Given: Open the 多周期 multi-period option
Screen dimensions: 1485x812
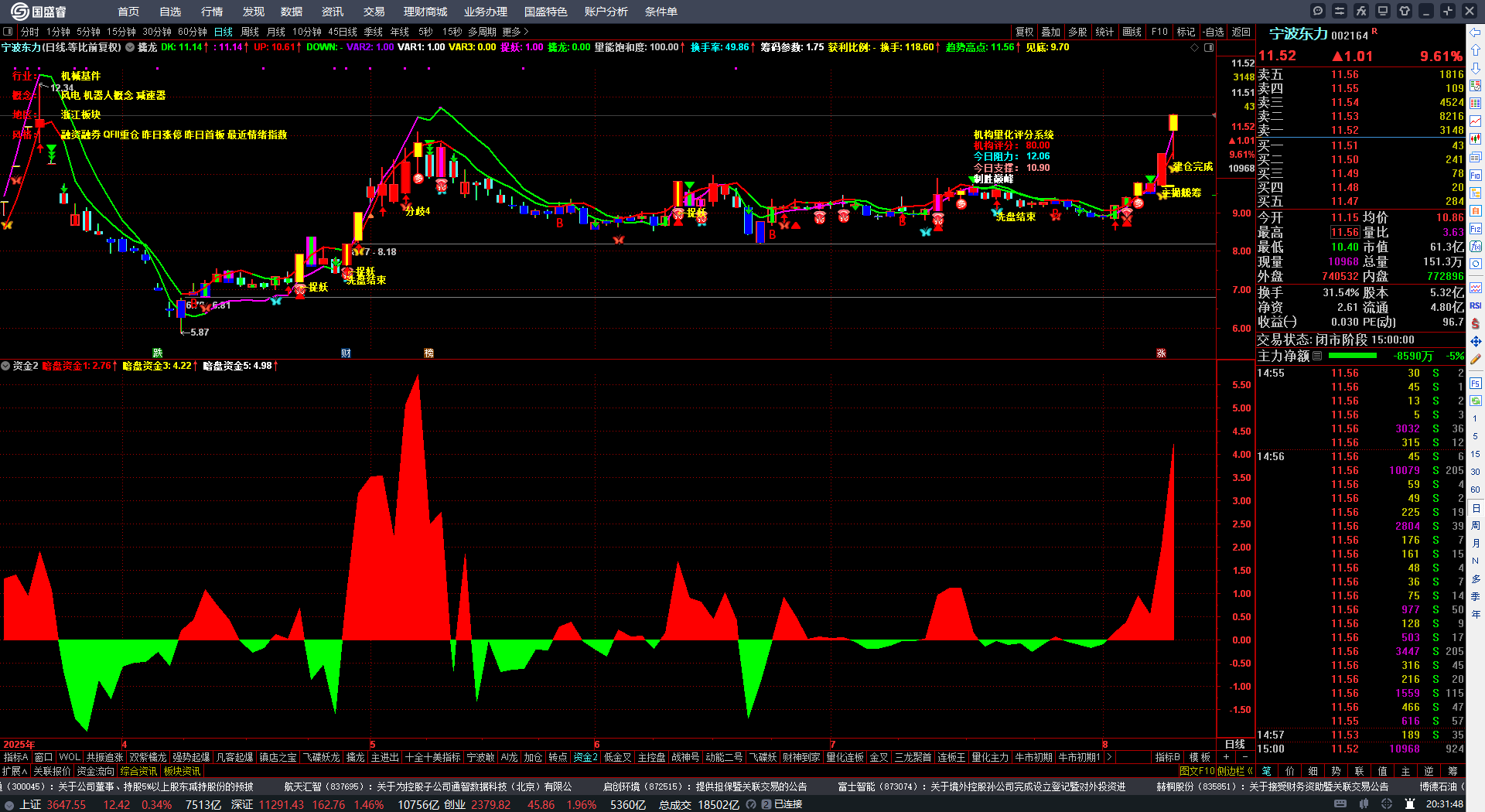Looking at the screenshot, I should pos(482,32).
